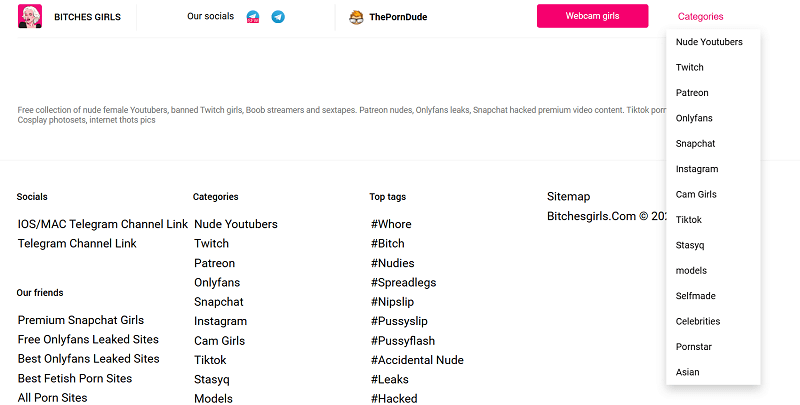The height and width of the screenshot is (405, 800).
Task: Open Tiktok in the dropdown menu
Action: tap(689, 220)
